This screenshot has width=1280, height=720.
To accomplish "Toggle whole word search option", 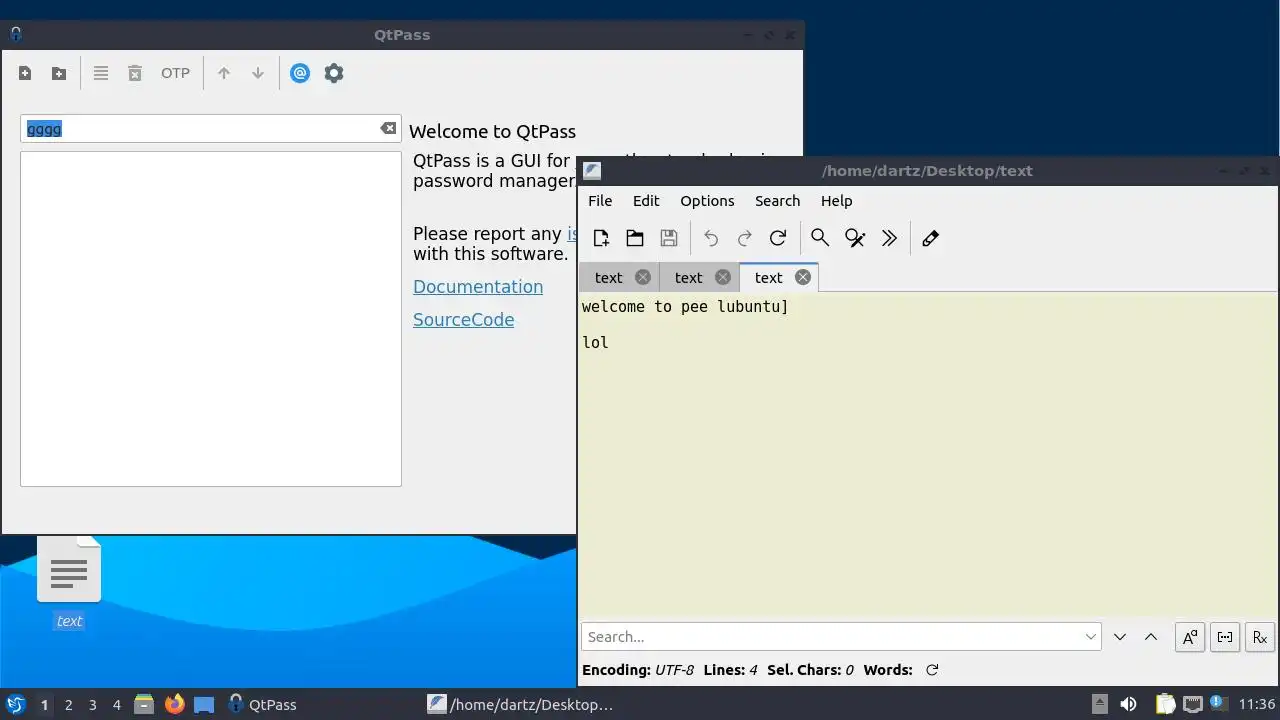I will click(x=1225, y=637).
